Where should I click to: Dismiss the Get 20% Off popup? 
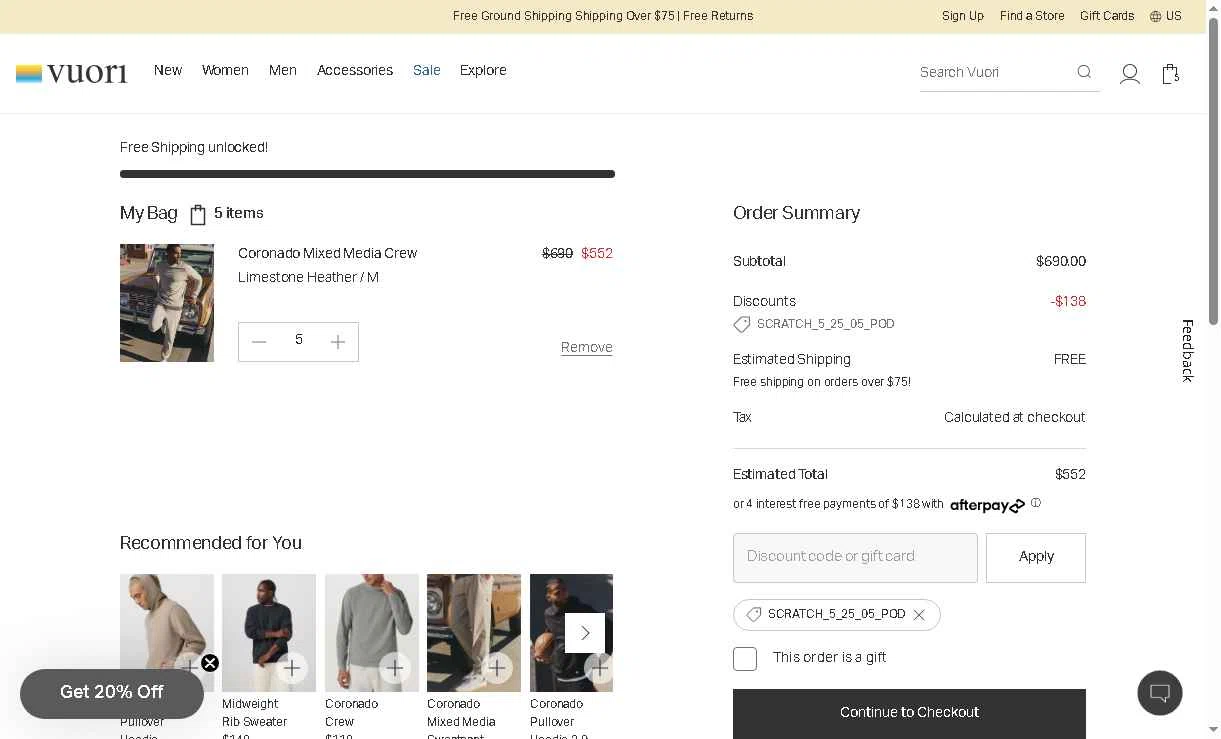point(210,663)
